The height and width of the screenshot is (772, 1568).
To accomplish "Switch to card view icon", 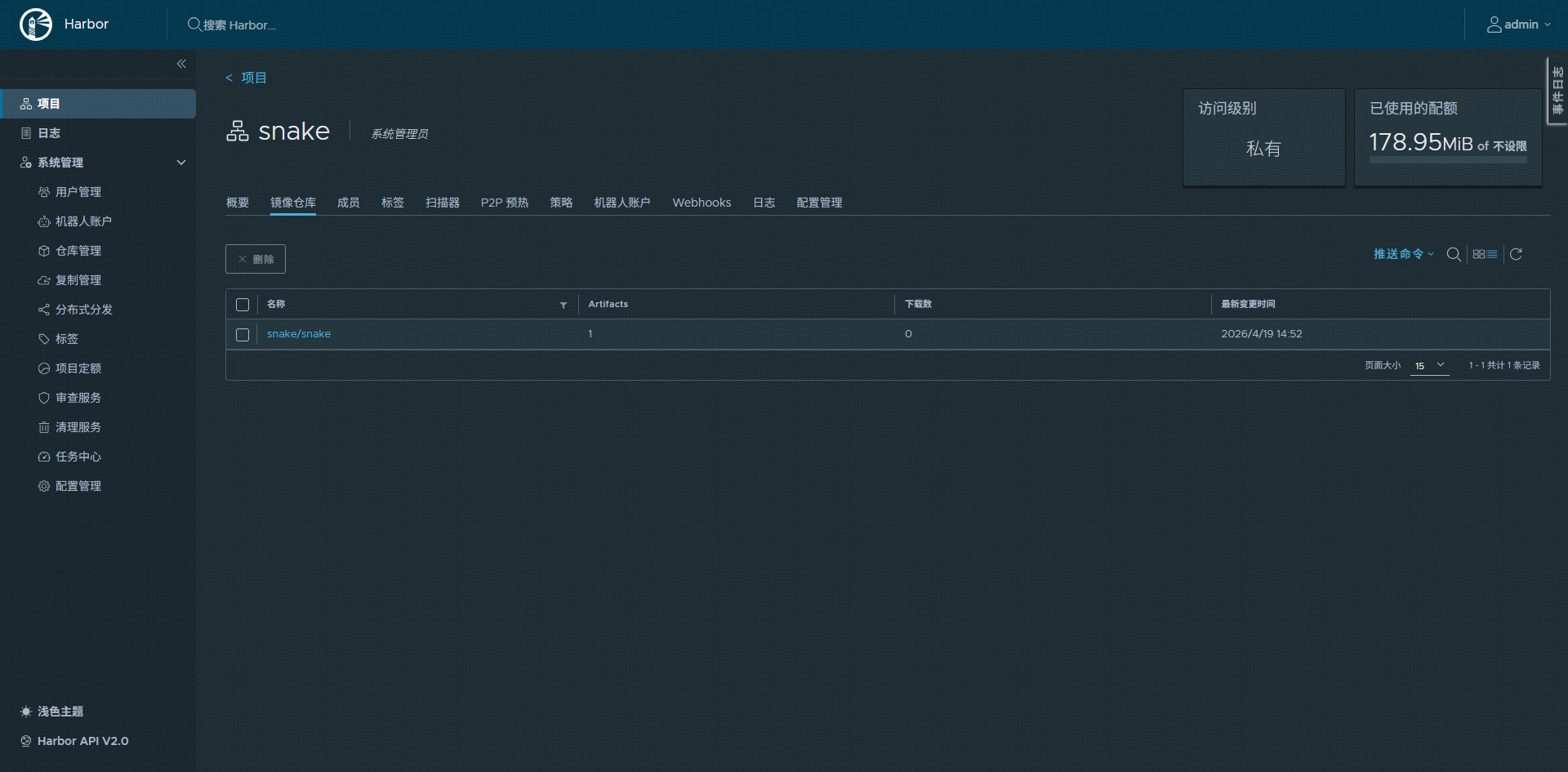I will 1478,254.
